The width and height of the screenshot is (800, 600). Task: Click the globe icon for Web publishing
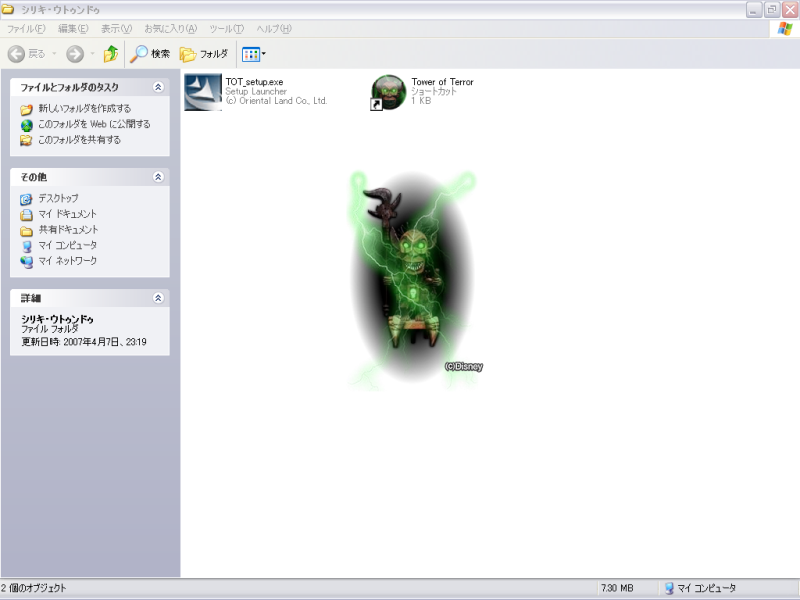(x=27, y=125)
